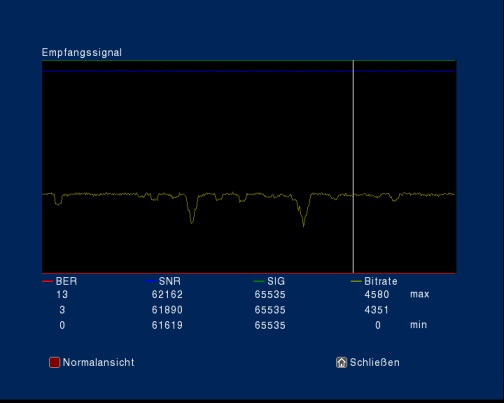This screenshot has height=403, width=504.
Task: Click Bitrate current value 4351
Action: coord(376,310)
